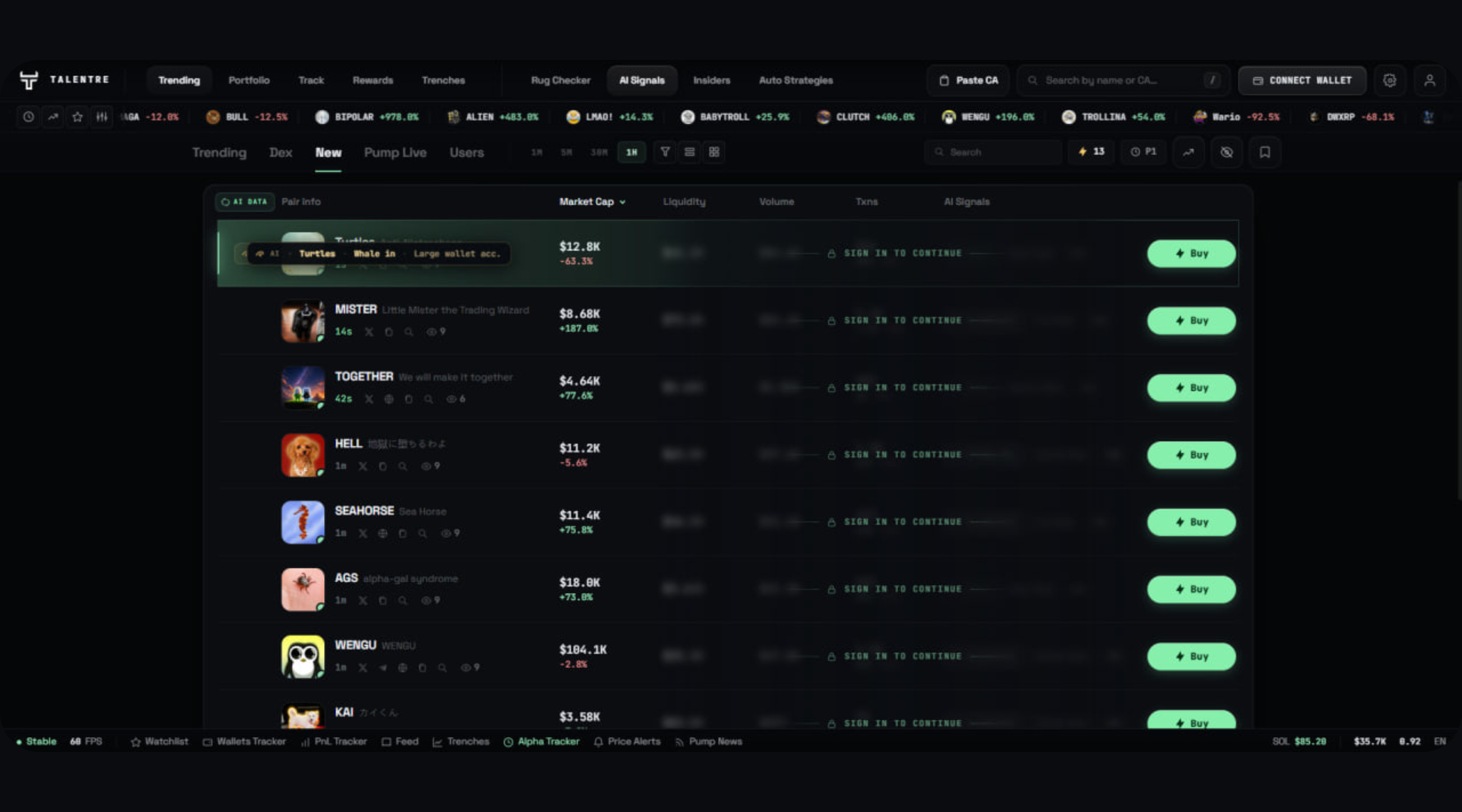Open the settings gear icon

pyautogui.click(x=1389, y=80)
